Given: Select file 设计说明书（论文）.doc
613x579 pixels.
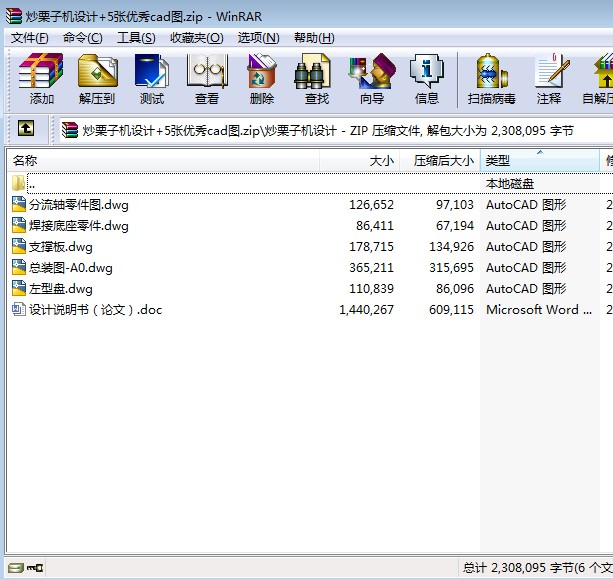Looking at the screenshot, I should coord(95,310).
